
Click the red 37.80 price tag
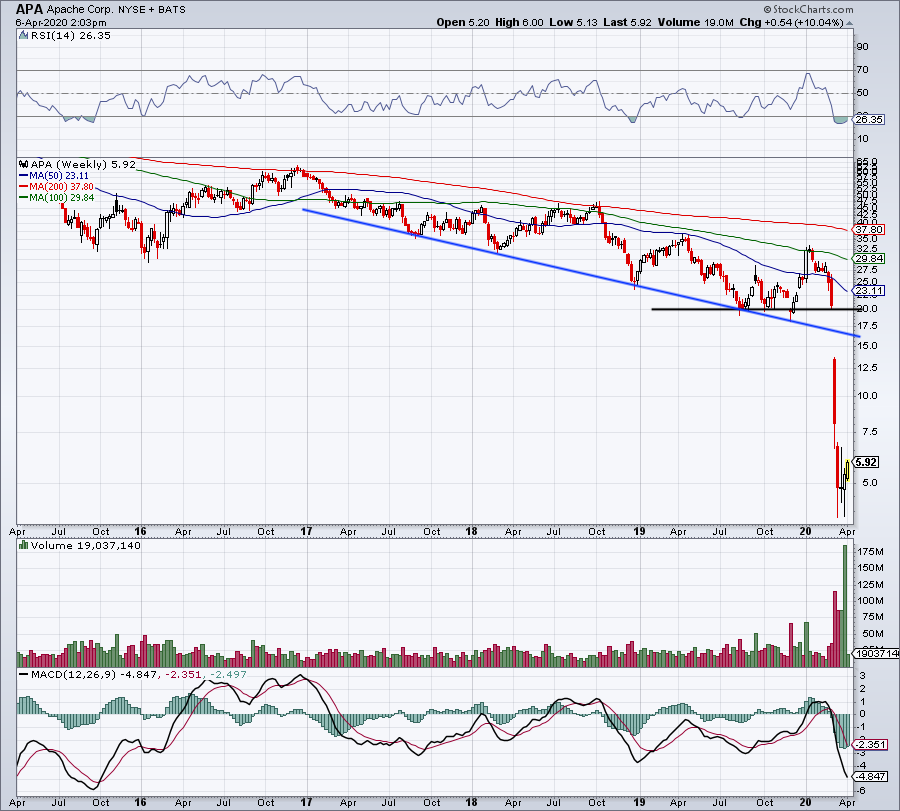(x=866, y=229)
